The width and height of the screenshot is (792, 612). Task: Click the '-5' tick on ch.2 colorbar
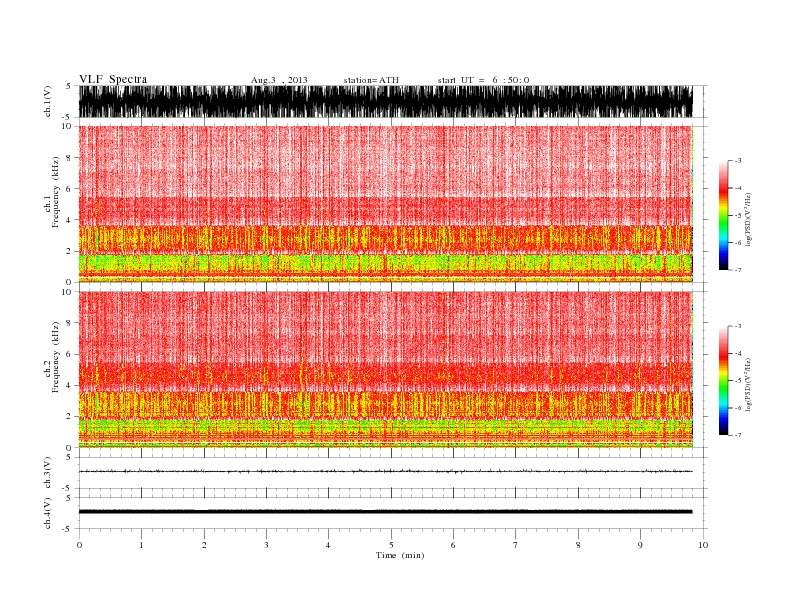[x=738, y=380]
